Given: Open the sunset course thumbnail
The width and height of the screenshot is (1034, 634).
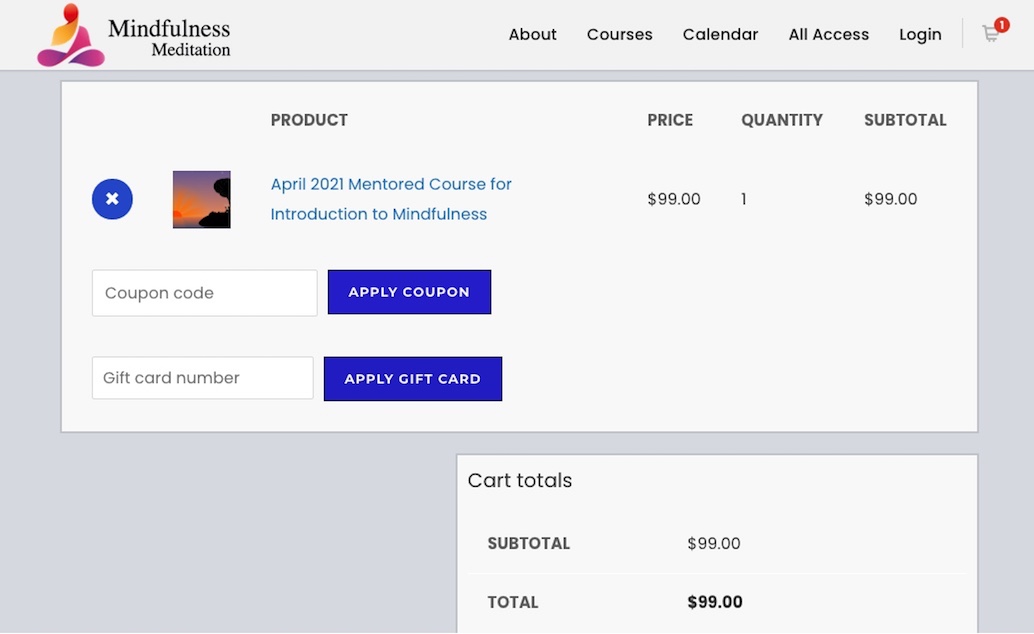Looking at the screenshot, I should pyautogui.click(x=202, y=199).
